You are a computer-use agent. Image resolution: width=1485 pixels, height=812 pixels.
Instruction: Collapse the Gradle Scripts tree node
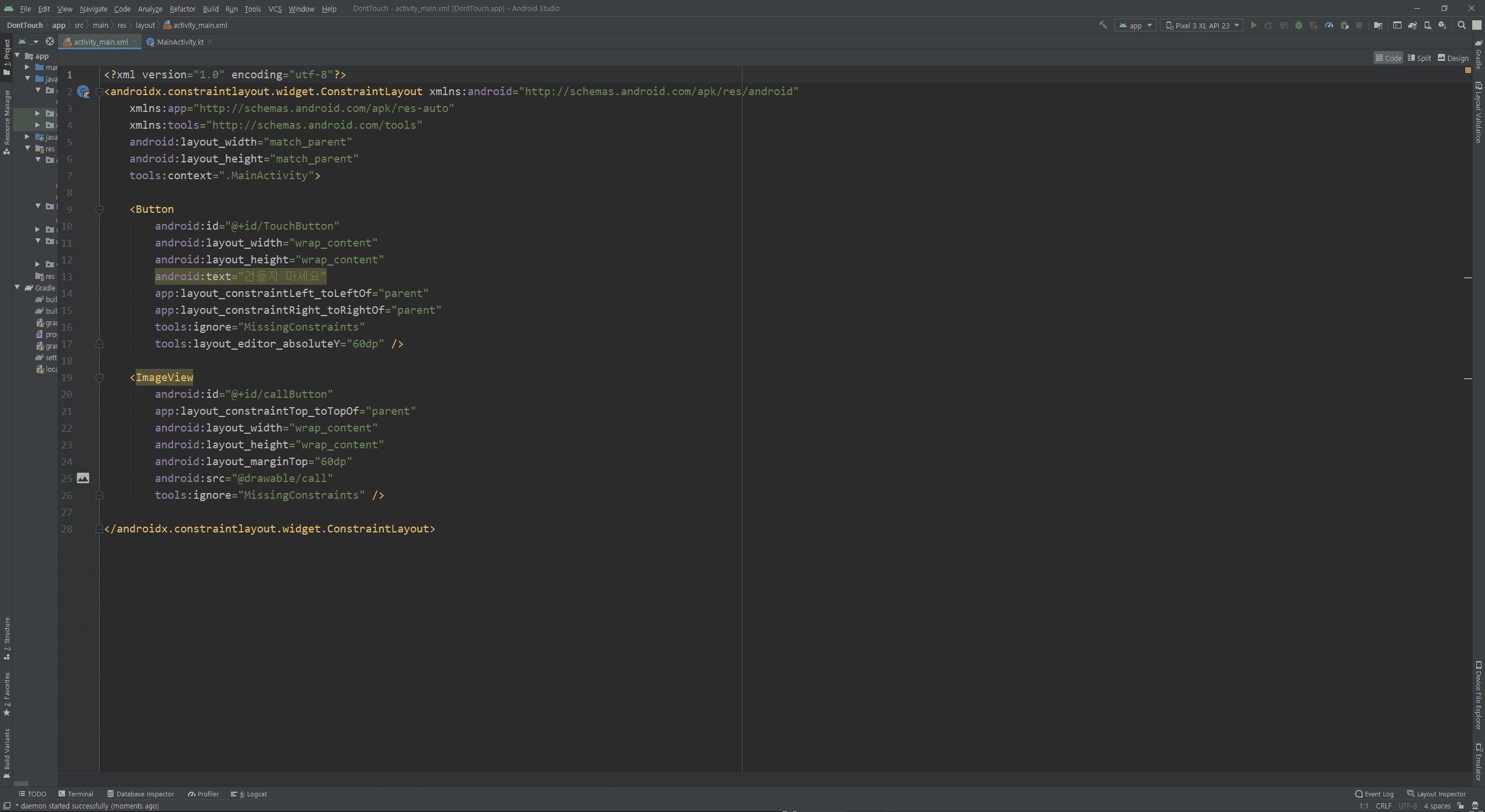pos(17,288)
